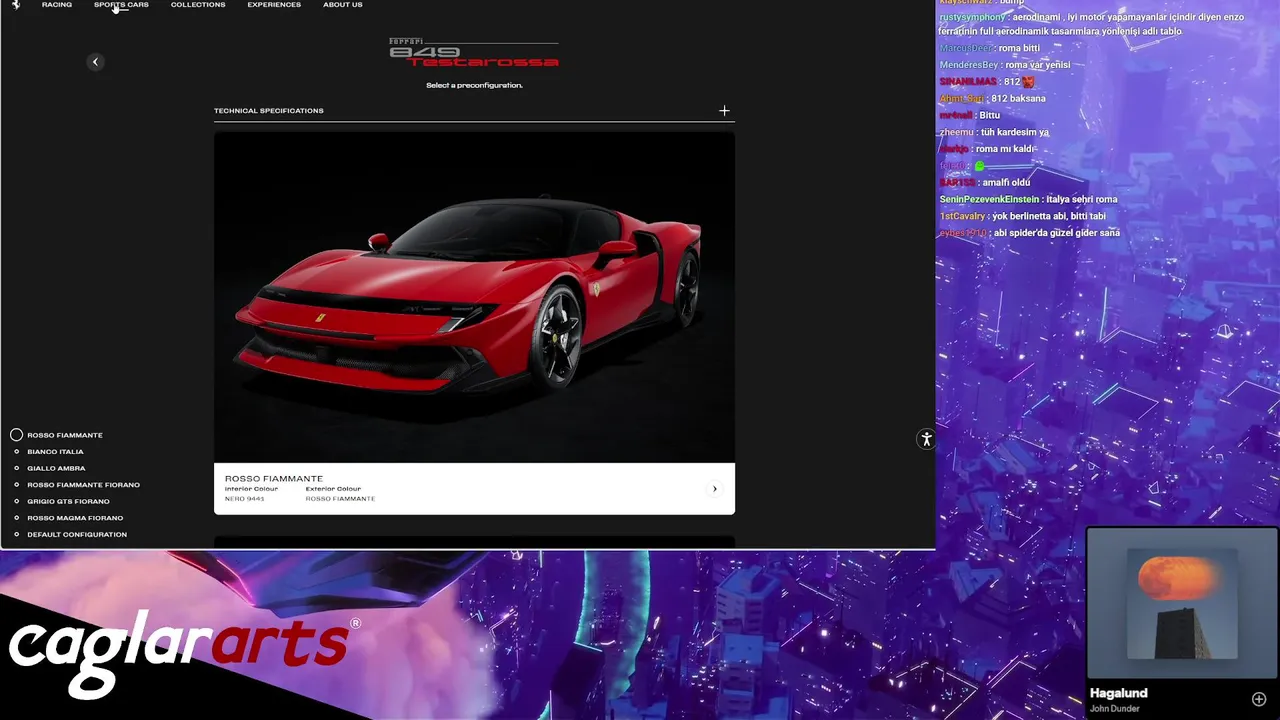Image resolution: width=1280 pixels, height=720 pixels.
Task: Click the rustysymphony chat username
Action: [x=972, y=17]
